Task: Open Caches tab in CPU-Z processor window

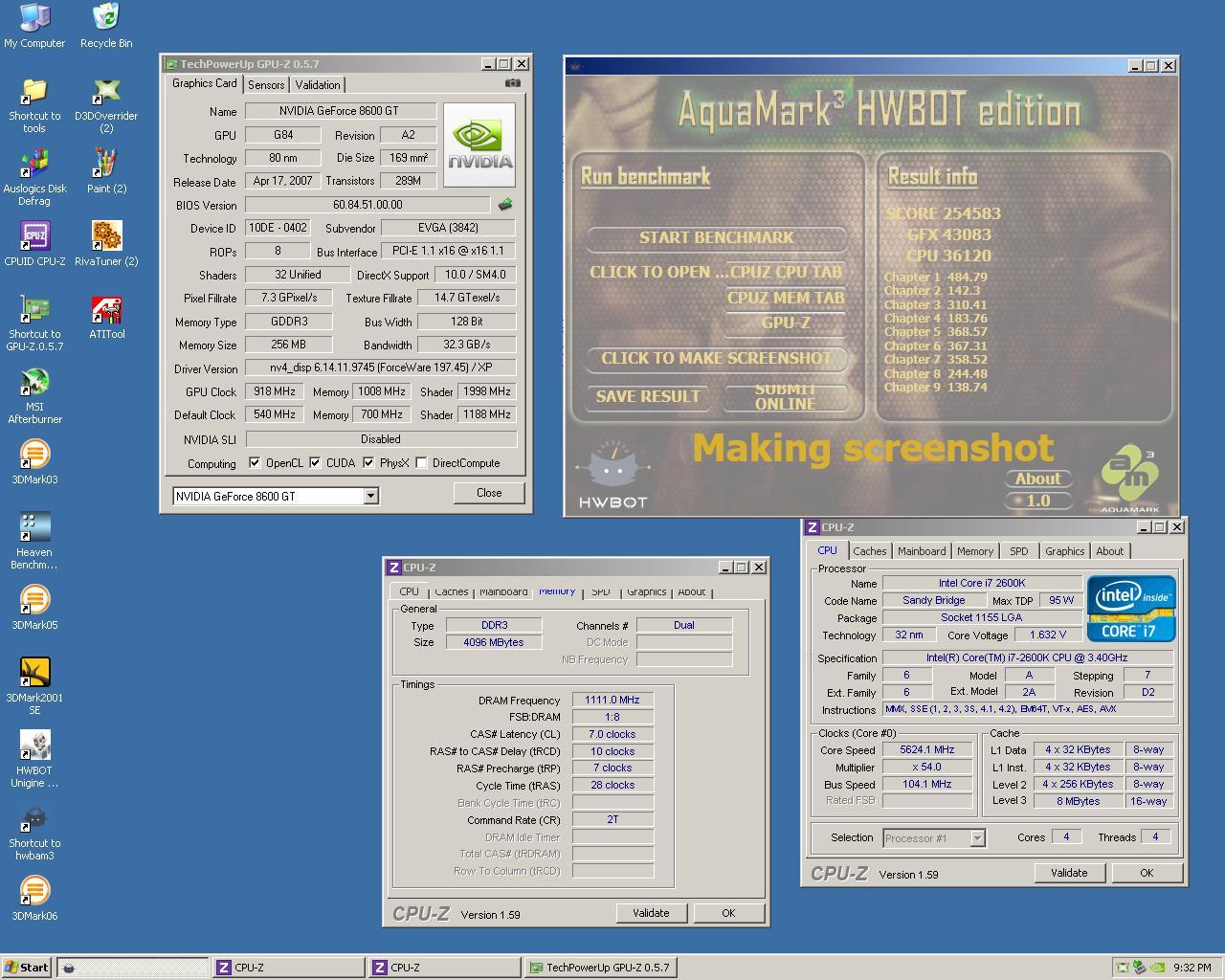Action: pos(869,551)
